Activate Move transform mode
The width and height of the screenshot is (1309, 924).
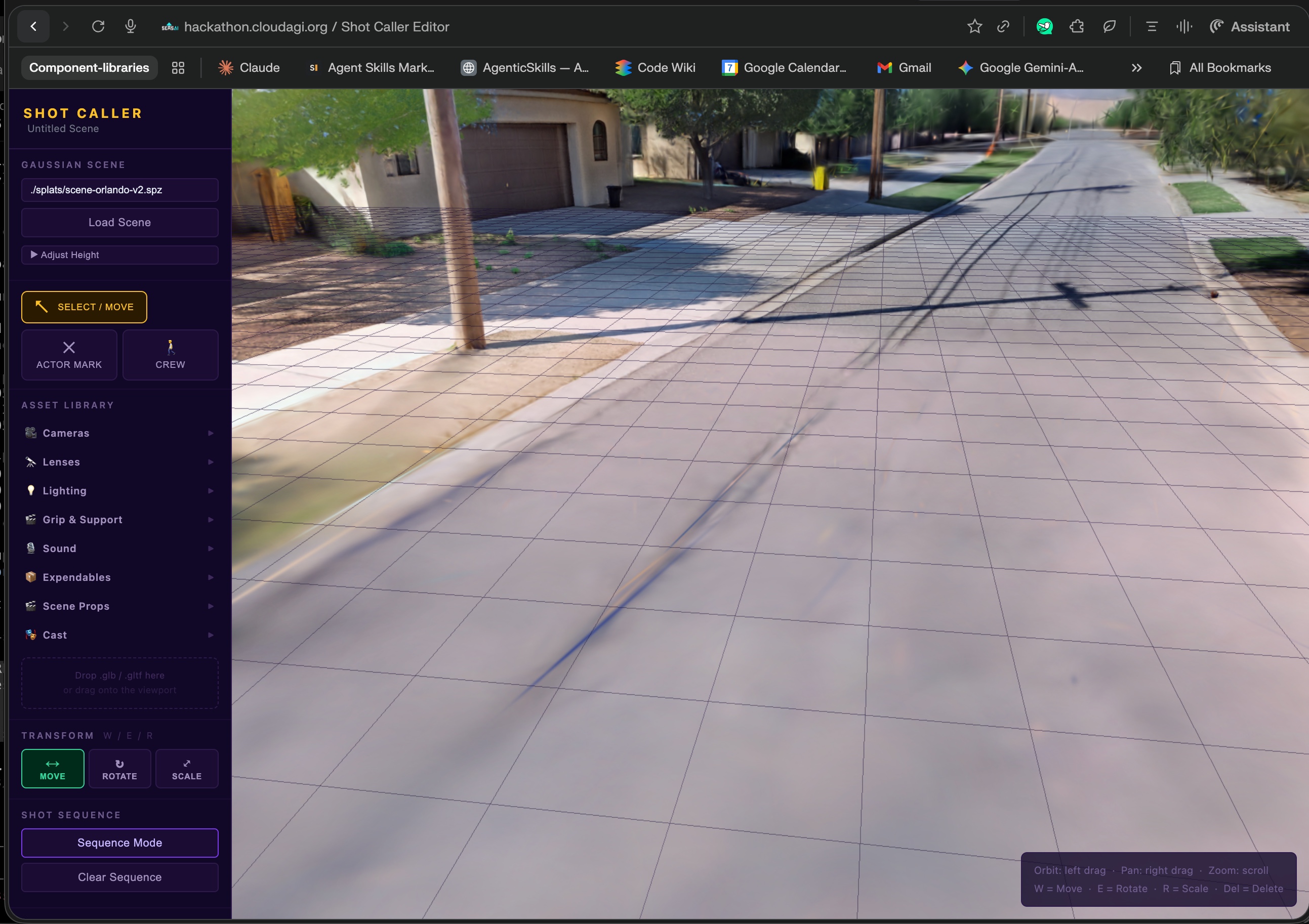(53, 768)
